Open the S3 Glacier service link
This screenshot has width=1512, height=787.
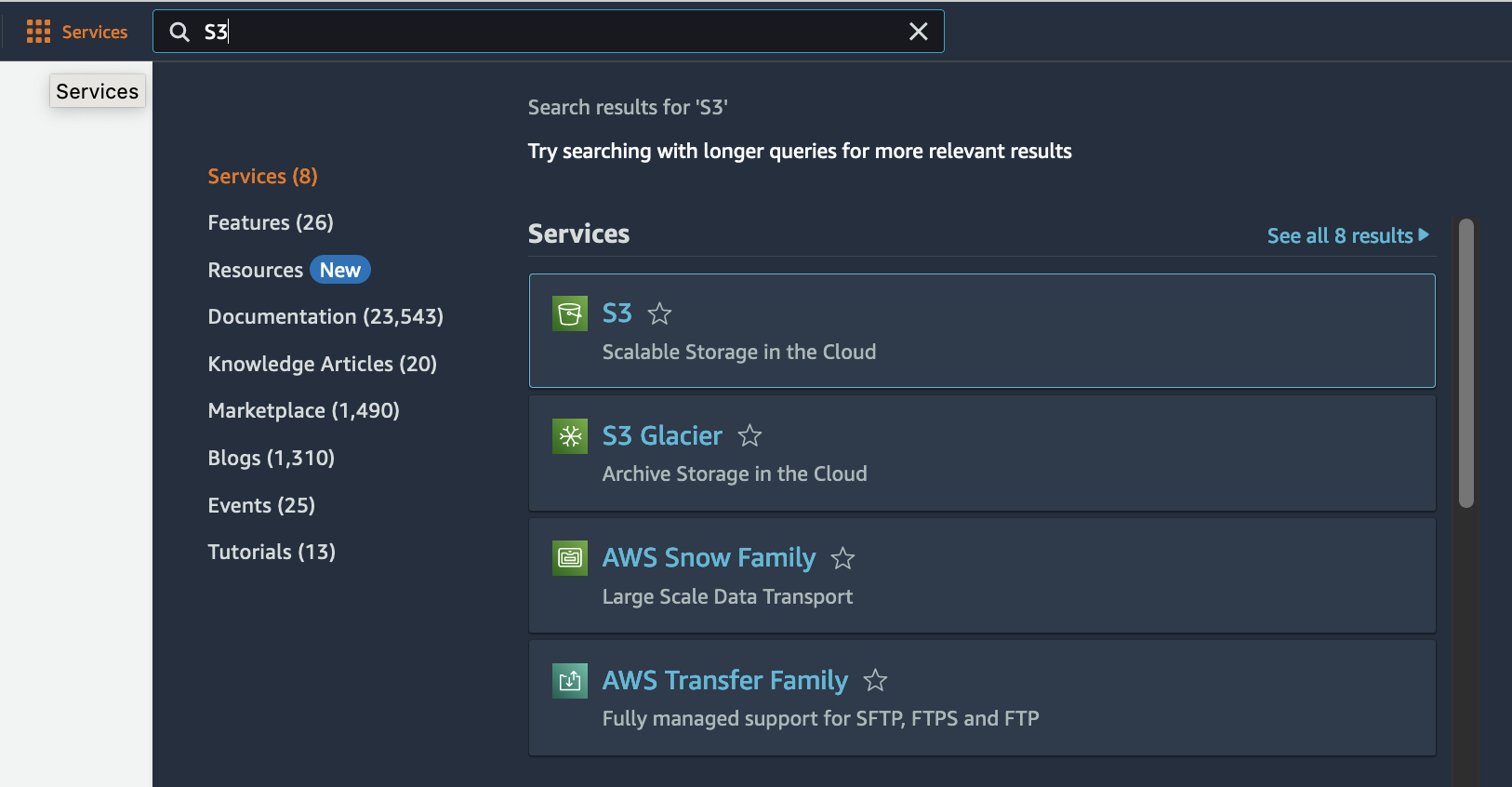[662, 435]
